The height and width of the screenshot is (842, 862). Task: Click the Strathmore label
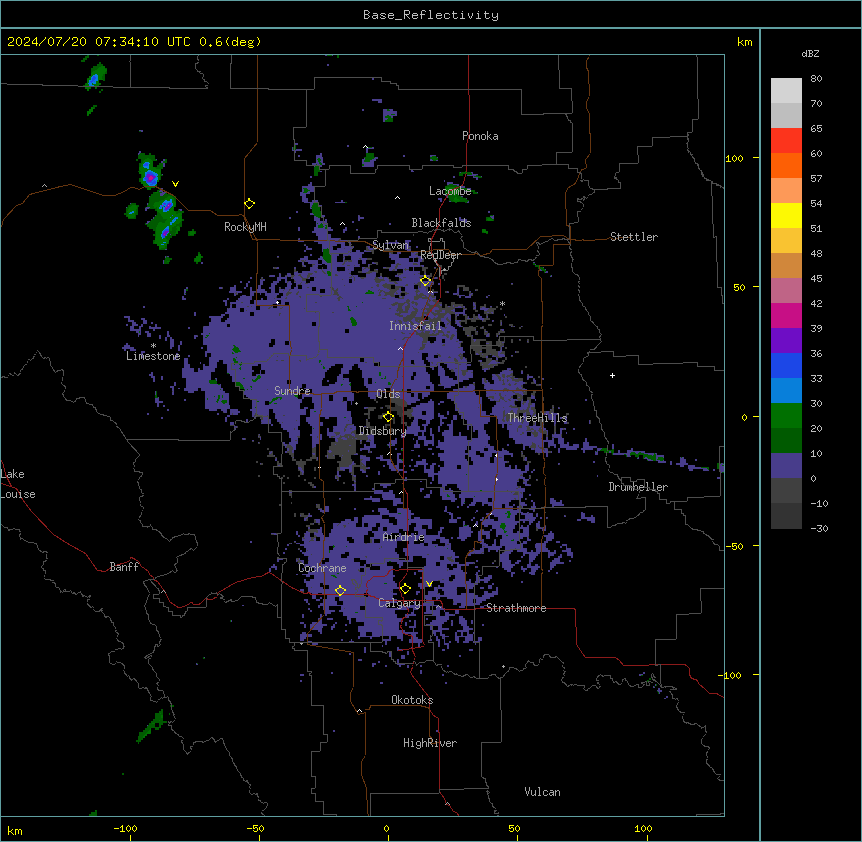tap(516, 608)
